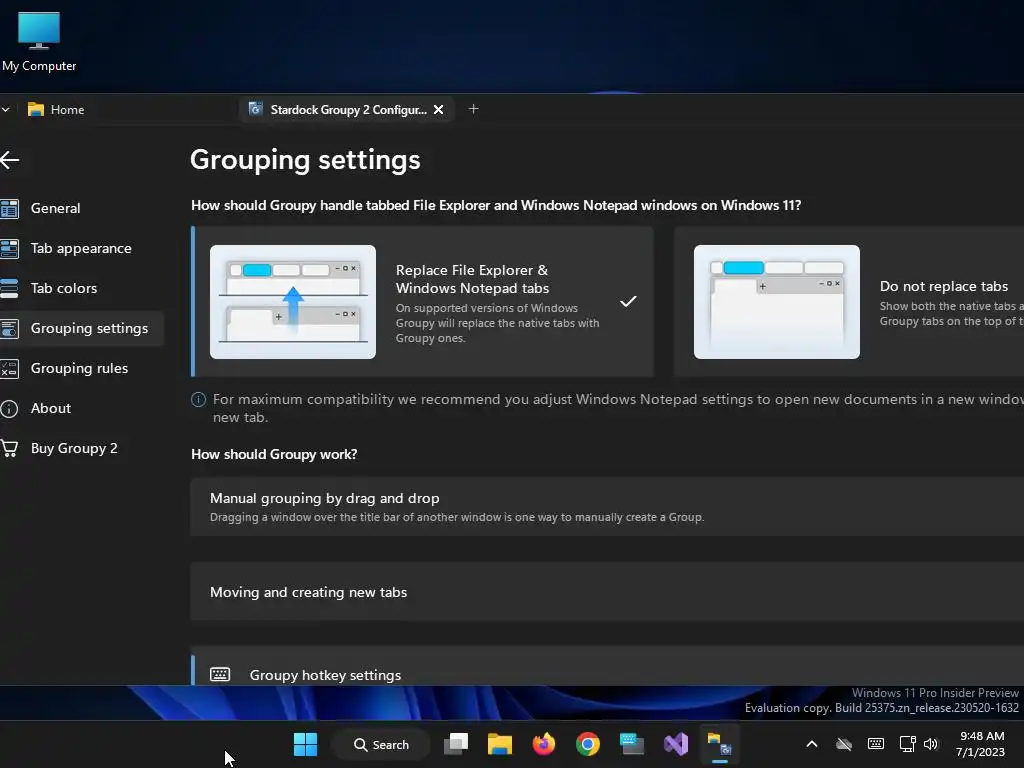Click the Grouping rules sidebar icon
The image size is (1024, 768).
click(9, 368)
